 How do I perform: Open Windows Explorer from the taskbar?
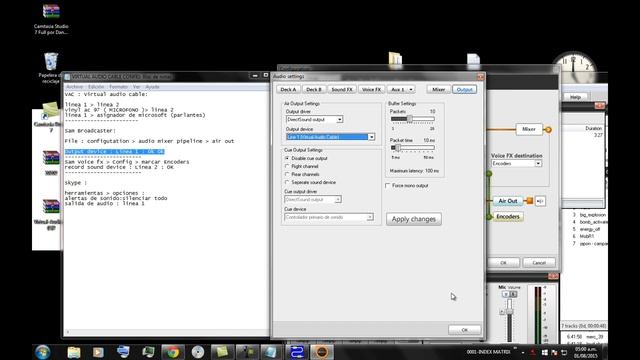pyautogui.click(x=74, y=352)
